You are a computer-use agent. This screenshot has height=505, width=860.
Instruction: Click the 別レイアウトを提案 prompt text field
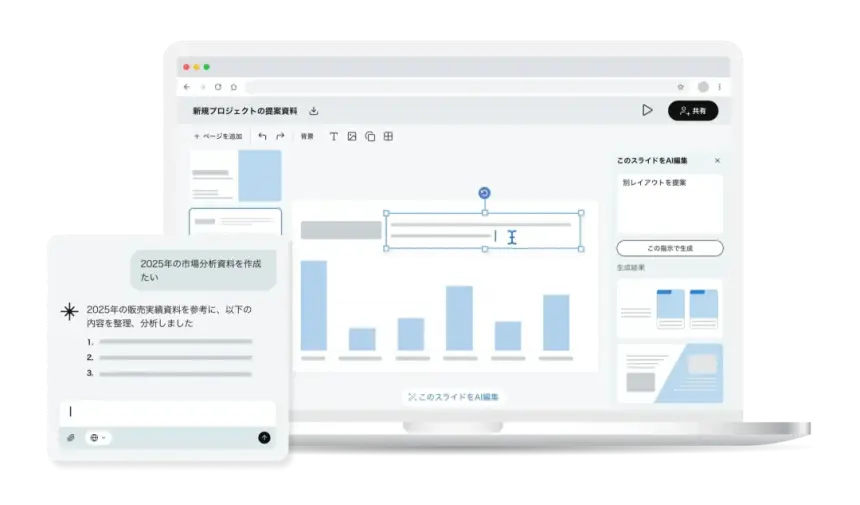[669, 203]
